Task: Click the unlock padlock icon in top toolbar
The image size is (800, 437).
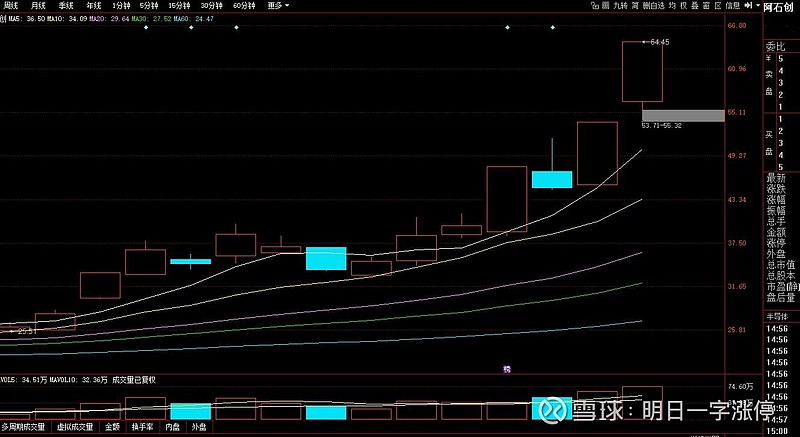Action: point(594,6)
